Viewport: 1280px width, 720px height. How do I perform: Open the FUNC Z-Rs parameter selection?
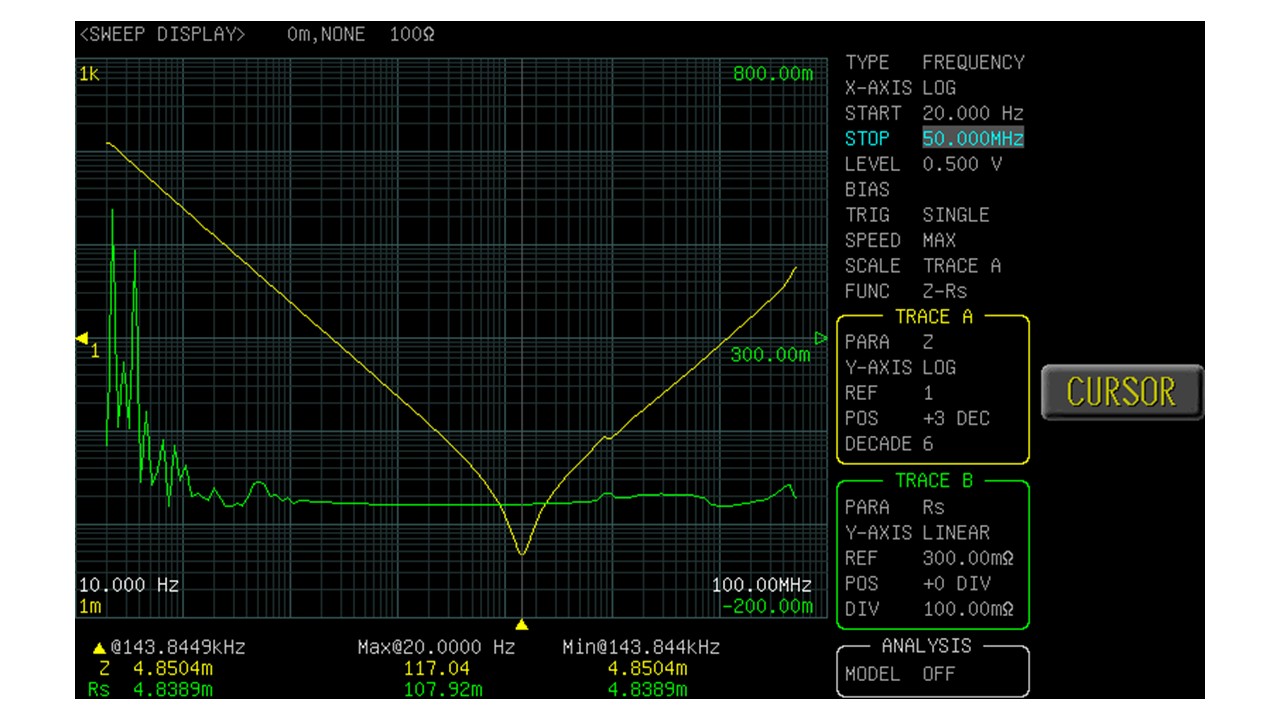(944, 291)
